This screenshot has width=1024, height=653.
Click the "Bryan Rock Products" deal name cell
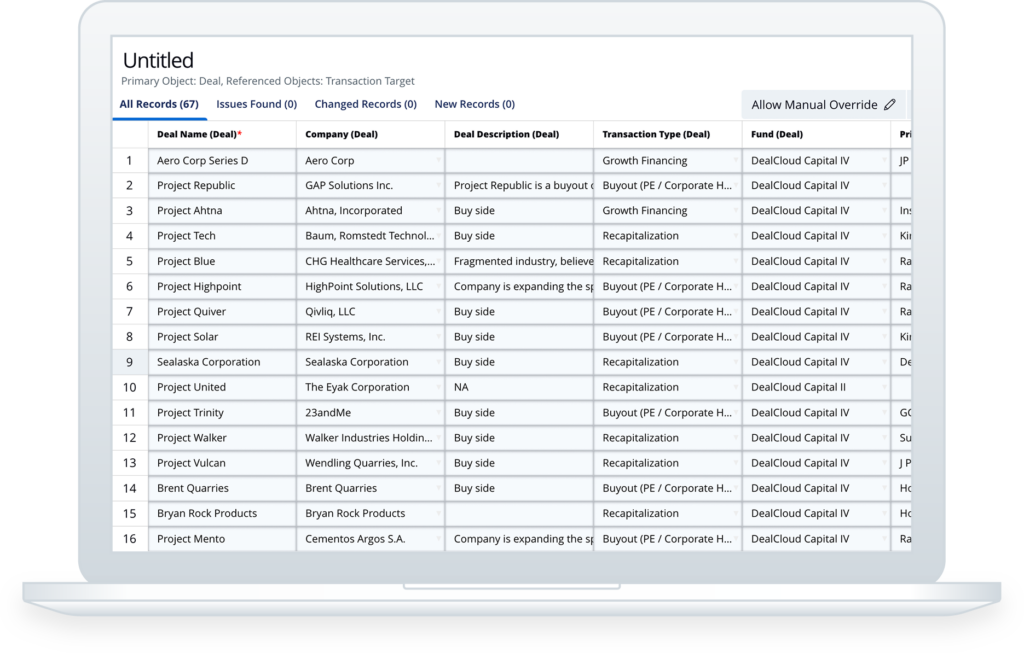[x=222, y=513]
